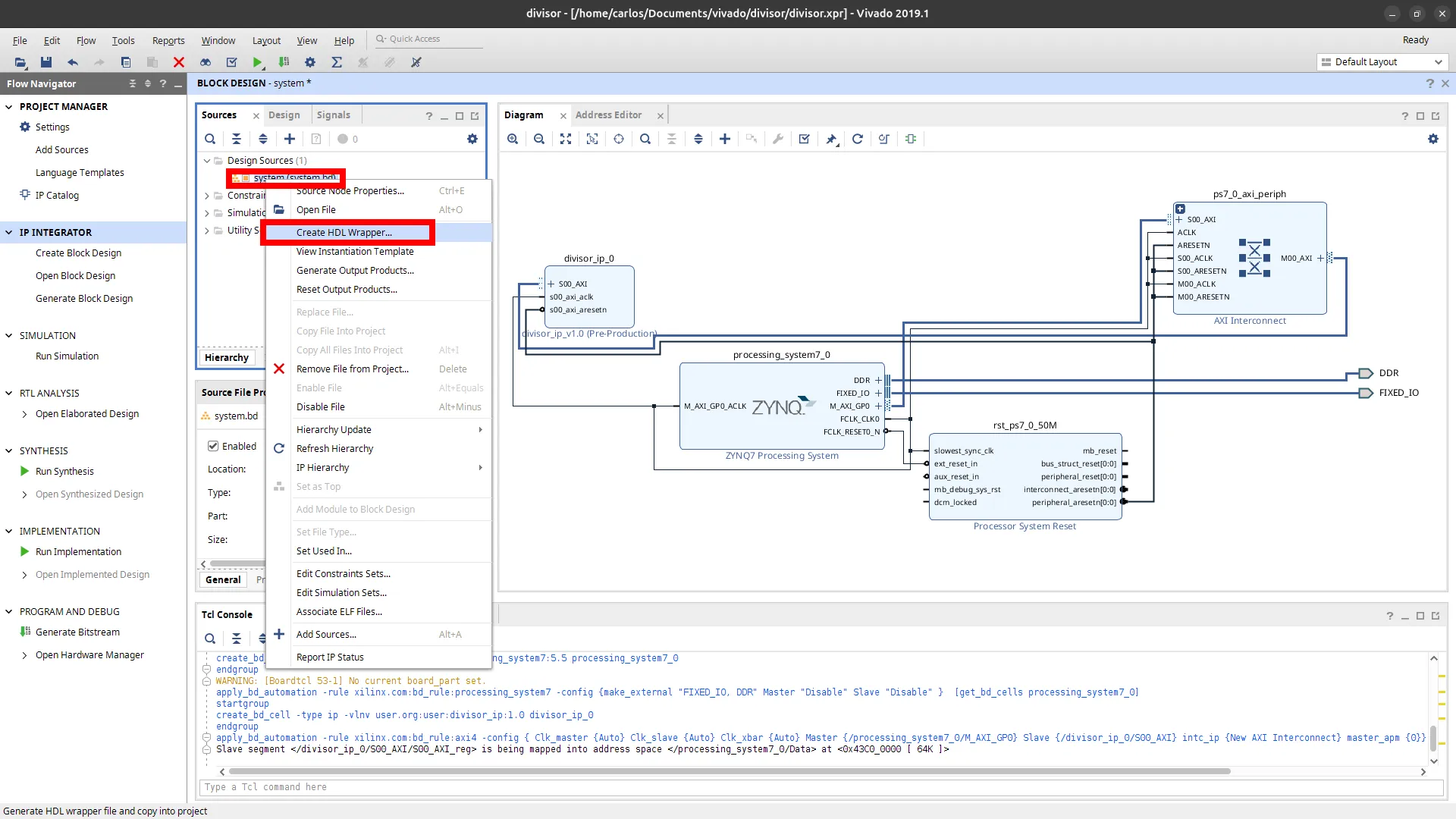Zoom in on the block diagram
Image resolution: width=1456 pixels, height=819 pixels.
tap(513, 139)
